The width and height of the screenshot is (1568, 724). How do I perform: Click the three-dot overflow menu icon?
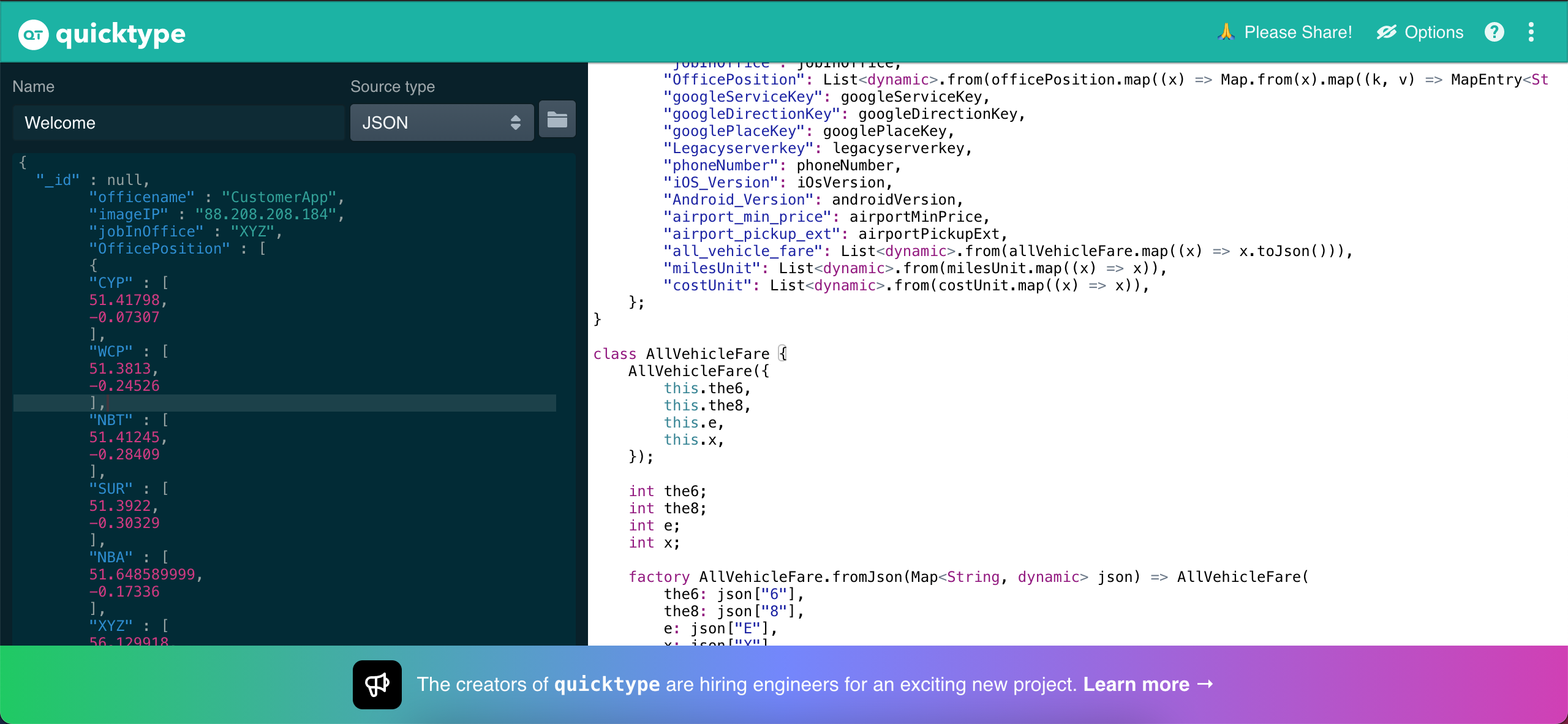[1532, 32]
